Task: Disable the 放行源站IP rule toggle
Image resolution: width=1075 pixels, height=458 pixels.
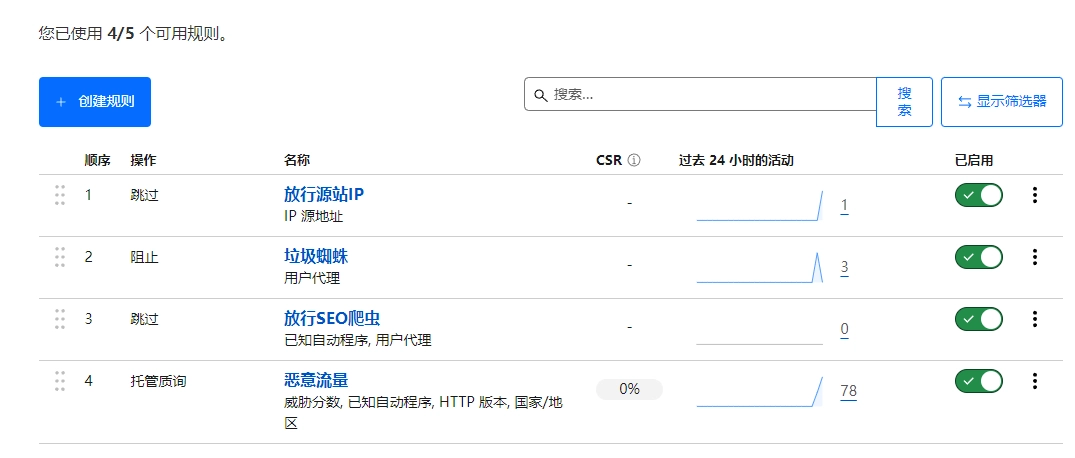Action: click(979, 195)
